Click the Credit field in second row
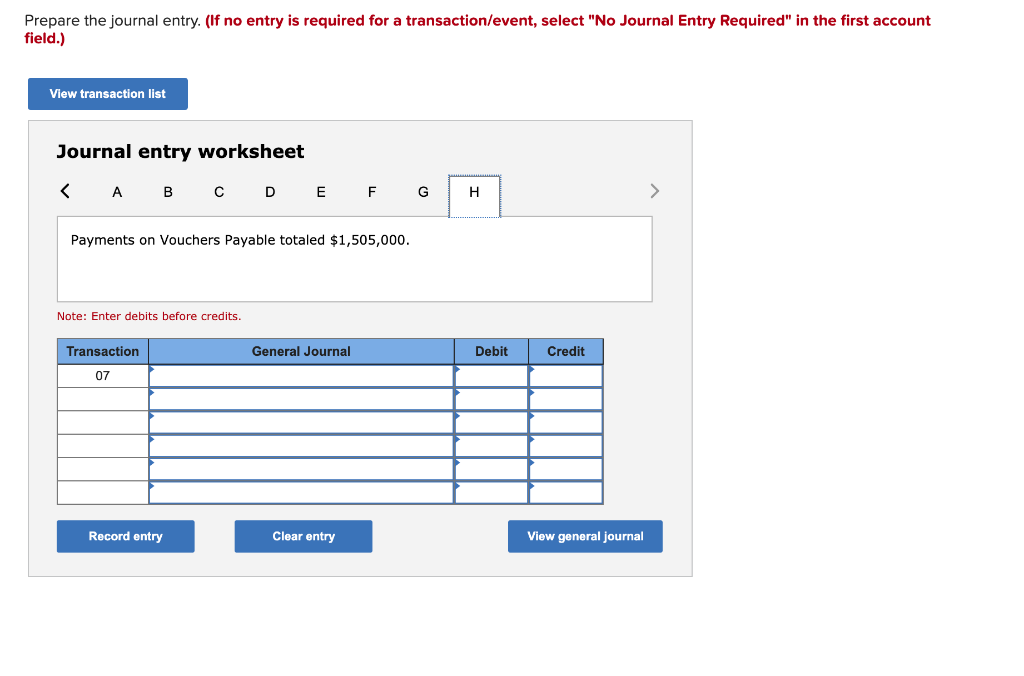 point(566,399)
